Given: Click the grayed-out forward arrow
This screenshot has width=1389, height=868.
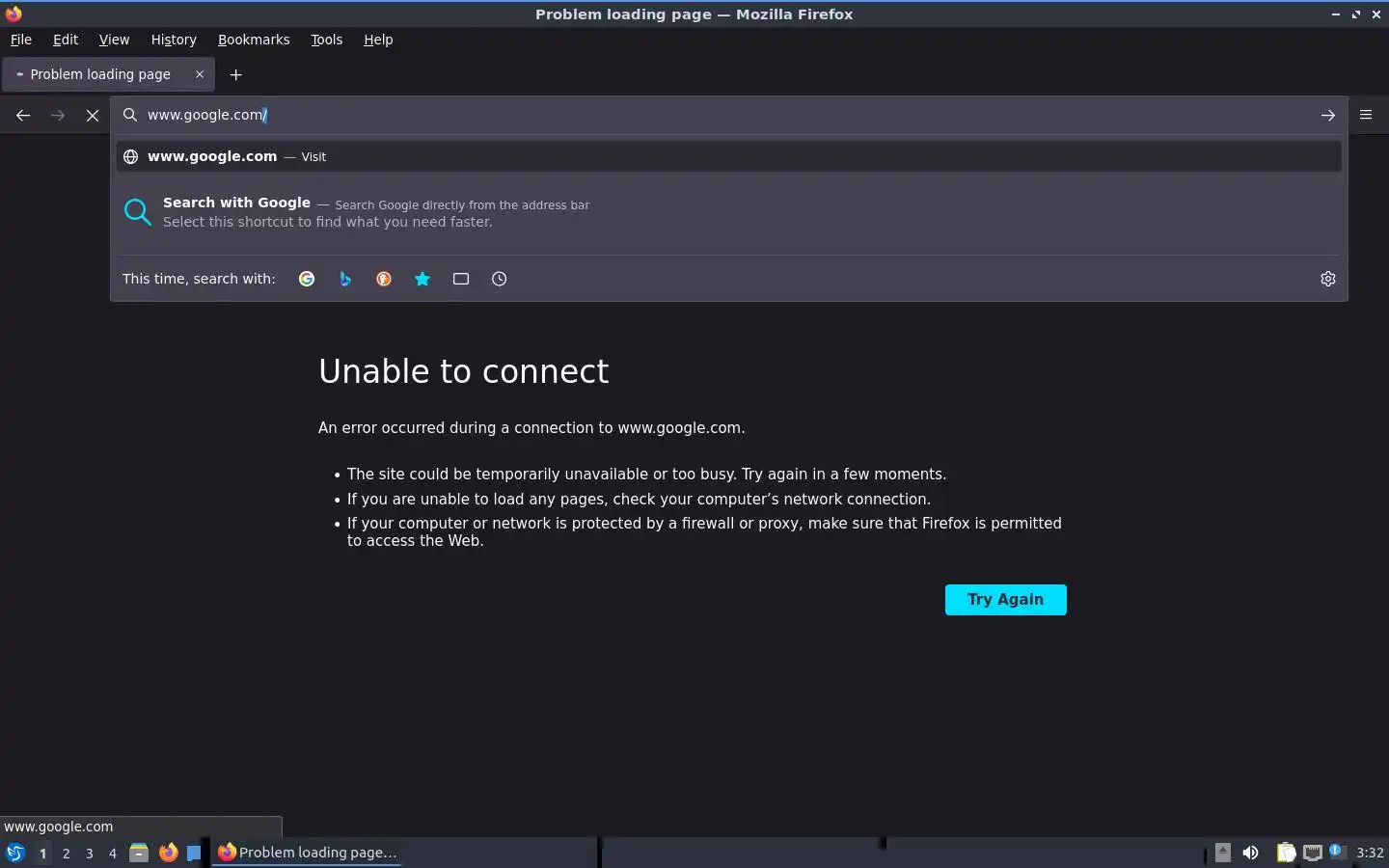Looking at the screenshot, I should (58, 115).
